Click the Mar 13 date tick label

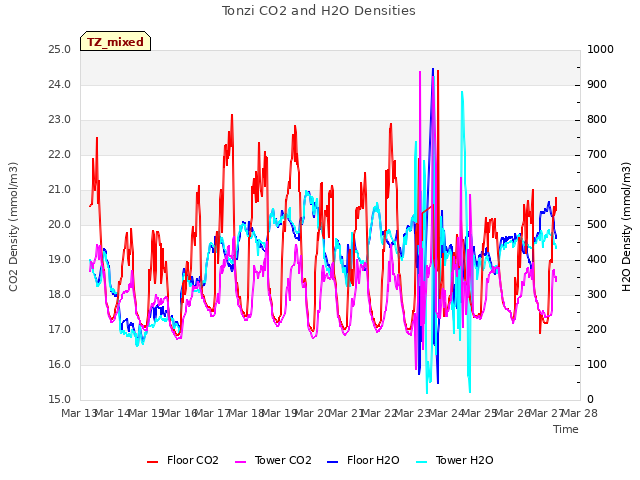tap(79, 414)
